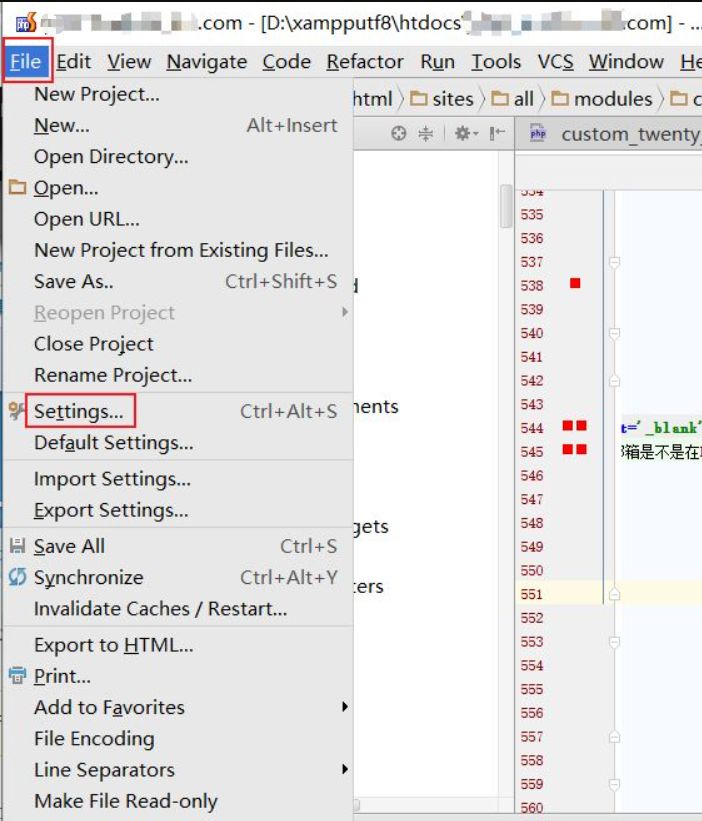Click the project panel vertical scrollbar
This screenshot has width=702, height=821.
point(506,206)
